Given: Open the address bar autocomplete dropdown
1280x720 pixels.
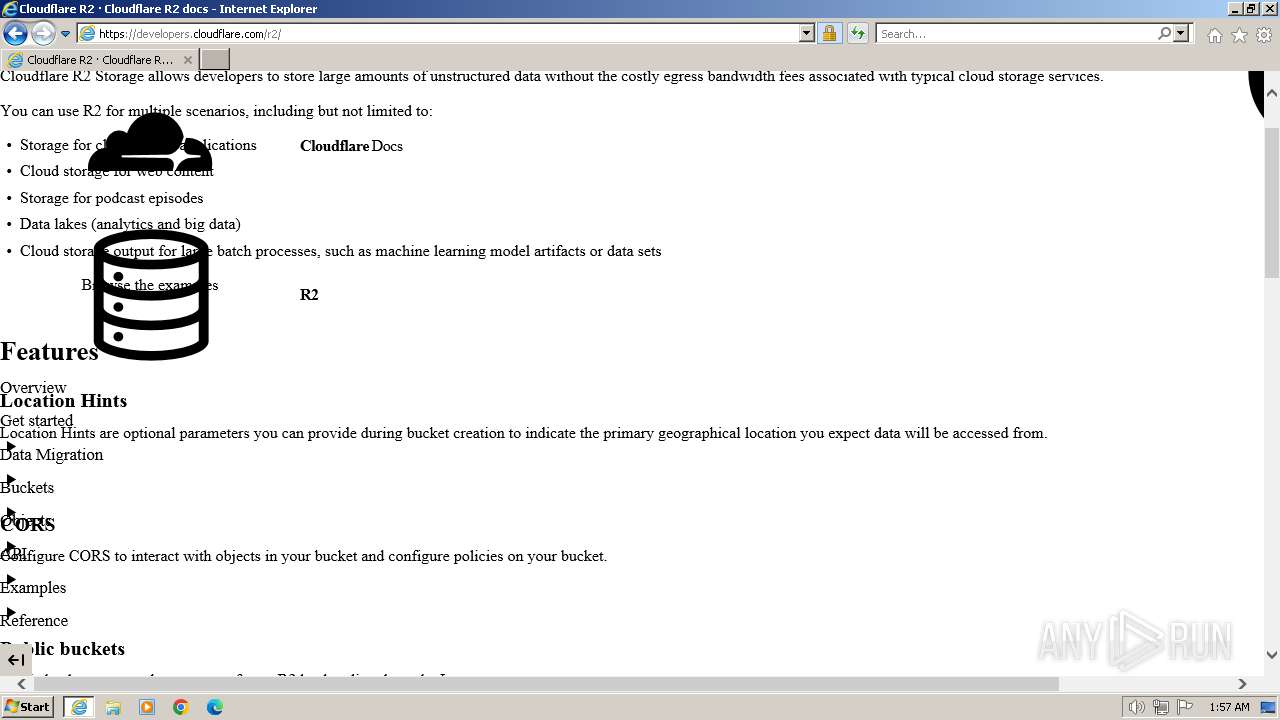Looking at the screenshot, I should 807,33.
